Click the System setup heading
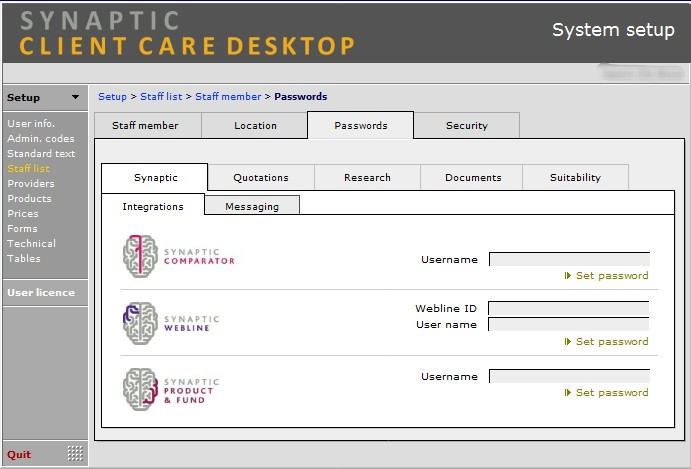The width and height of the screenshot is (691, 469). pyautogui.click(x=613, y=30)
